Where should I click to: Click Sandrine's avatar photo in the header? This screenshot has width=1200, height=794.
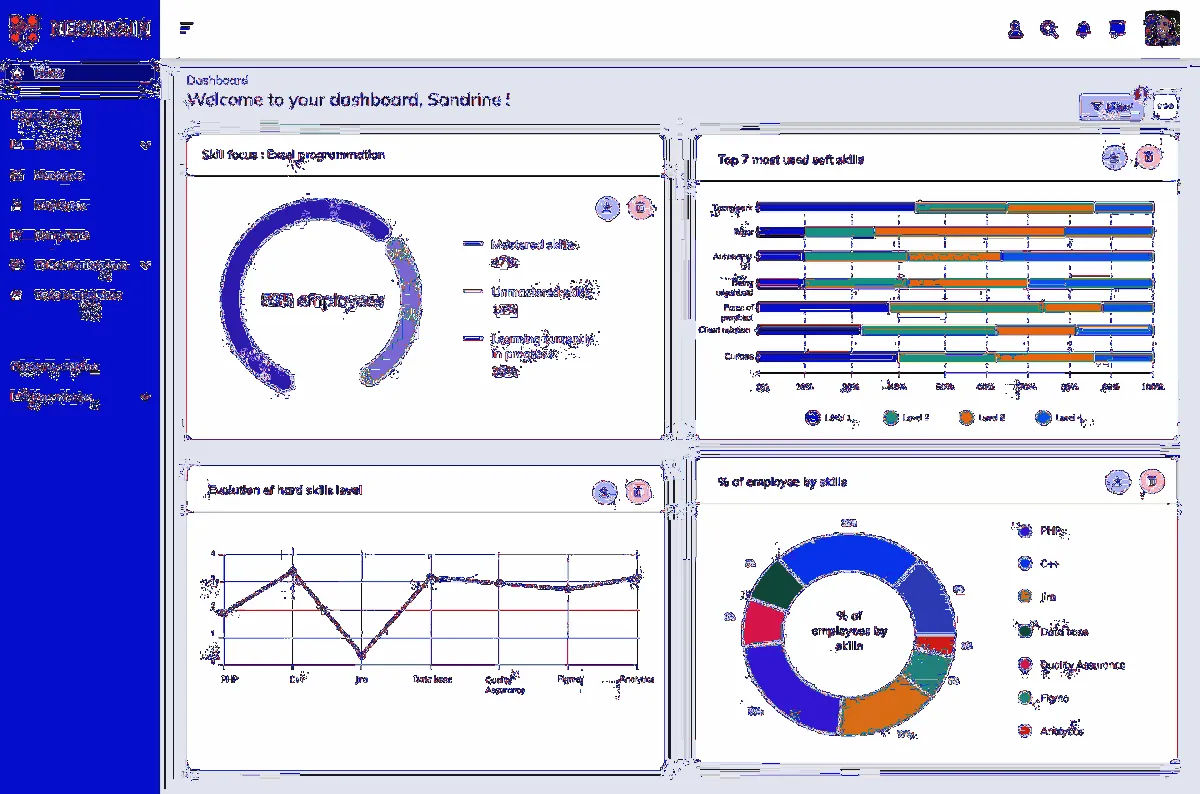coord(1162,29)
